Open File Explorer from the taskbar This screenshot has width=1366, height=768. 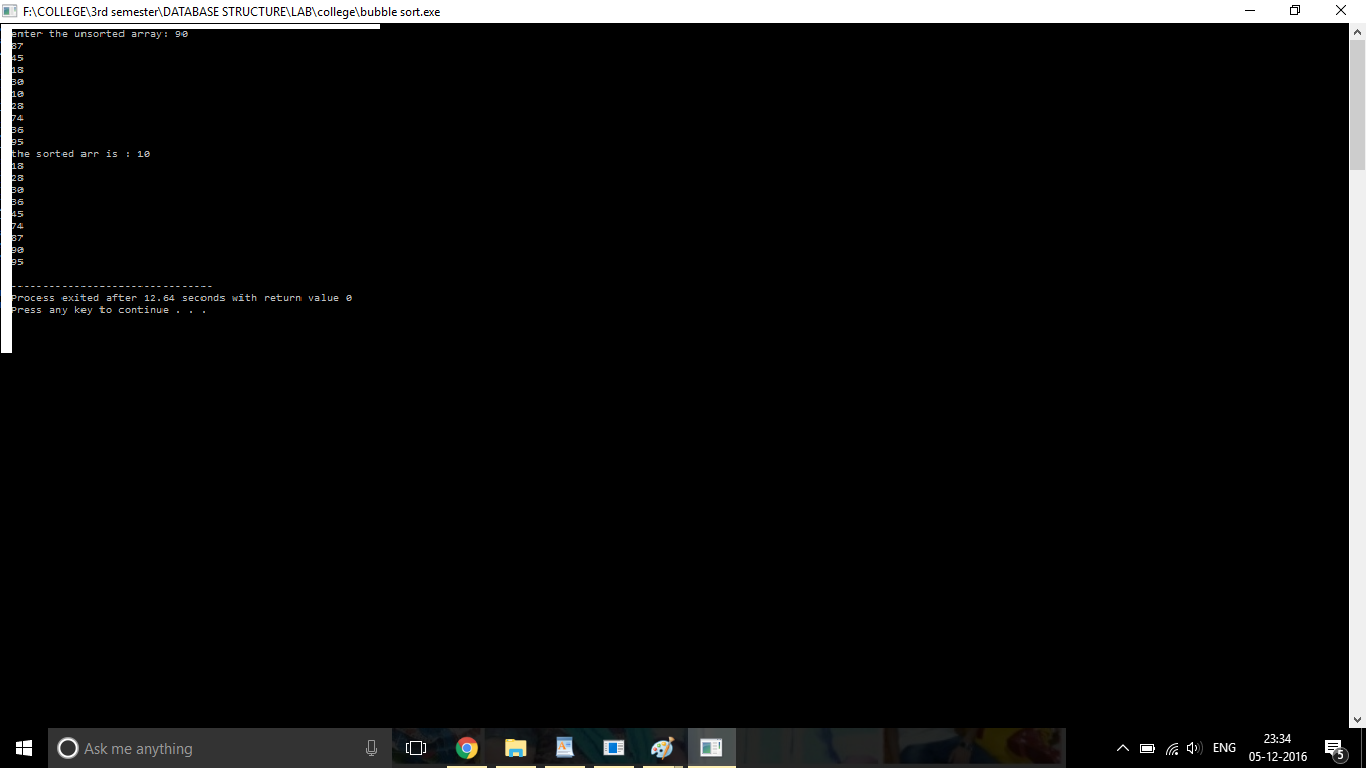(515, 748)
